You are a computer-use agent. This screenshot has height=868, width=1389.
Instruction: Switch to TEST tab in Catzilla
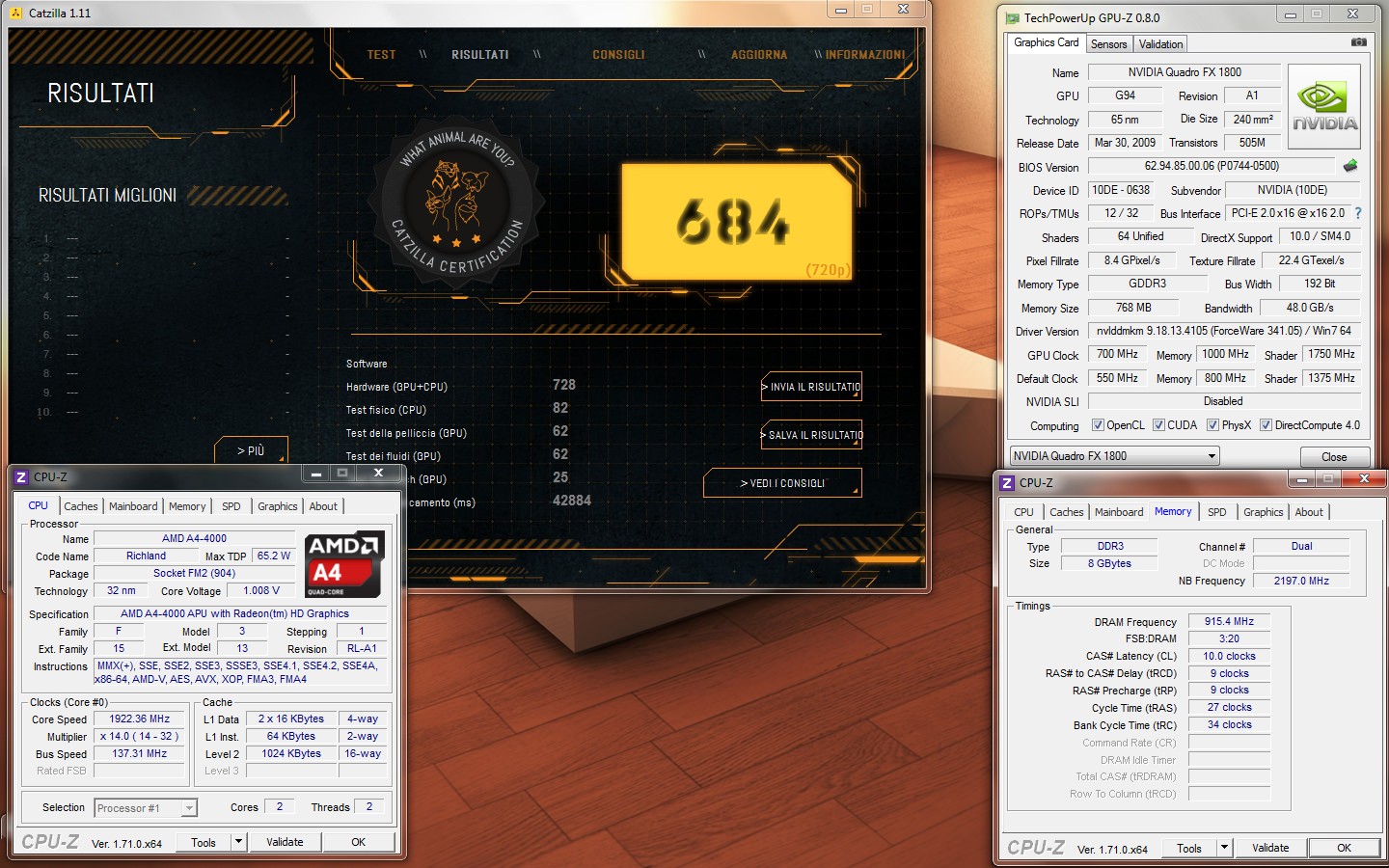381,55
